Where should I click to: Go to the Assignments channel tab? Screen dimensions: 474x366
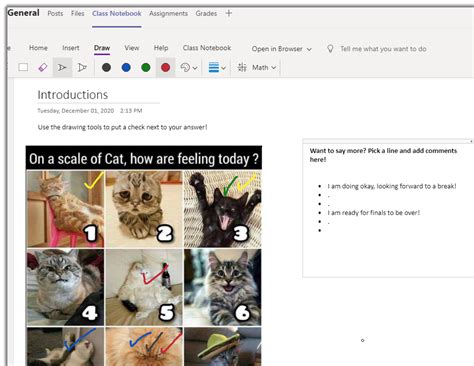[x=168, y=13]
